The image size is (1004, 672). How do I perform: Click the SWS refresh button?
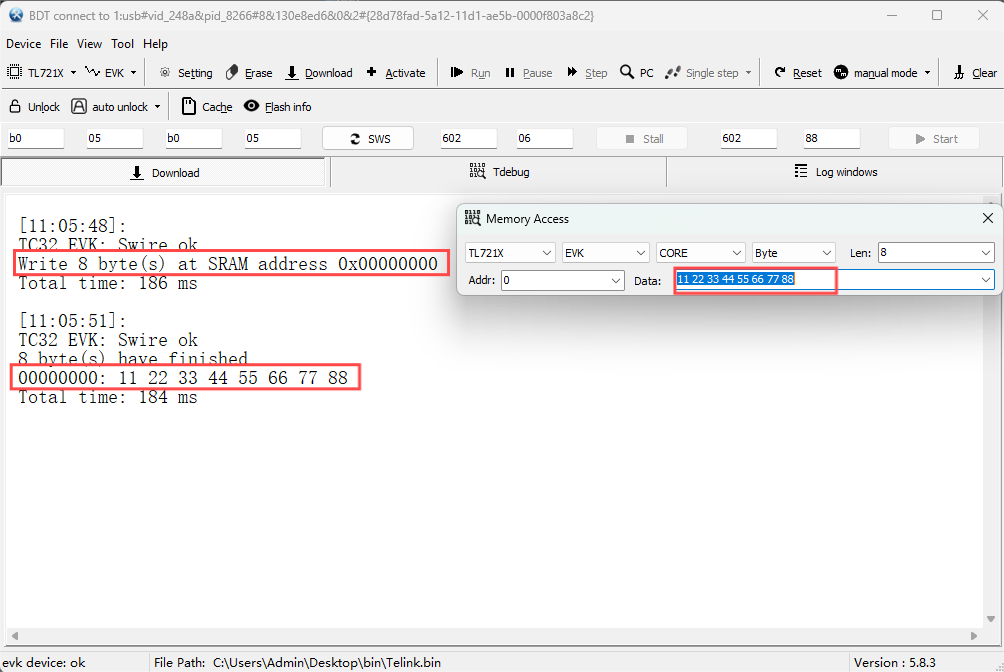point(368,138)
